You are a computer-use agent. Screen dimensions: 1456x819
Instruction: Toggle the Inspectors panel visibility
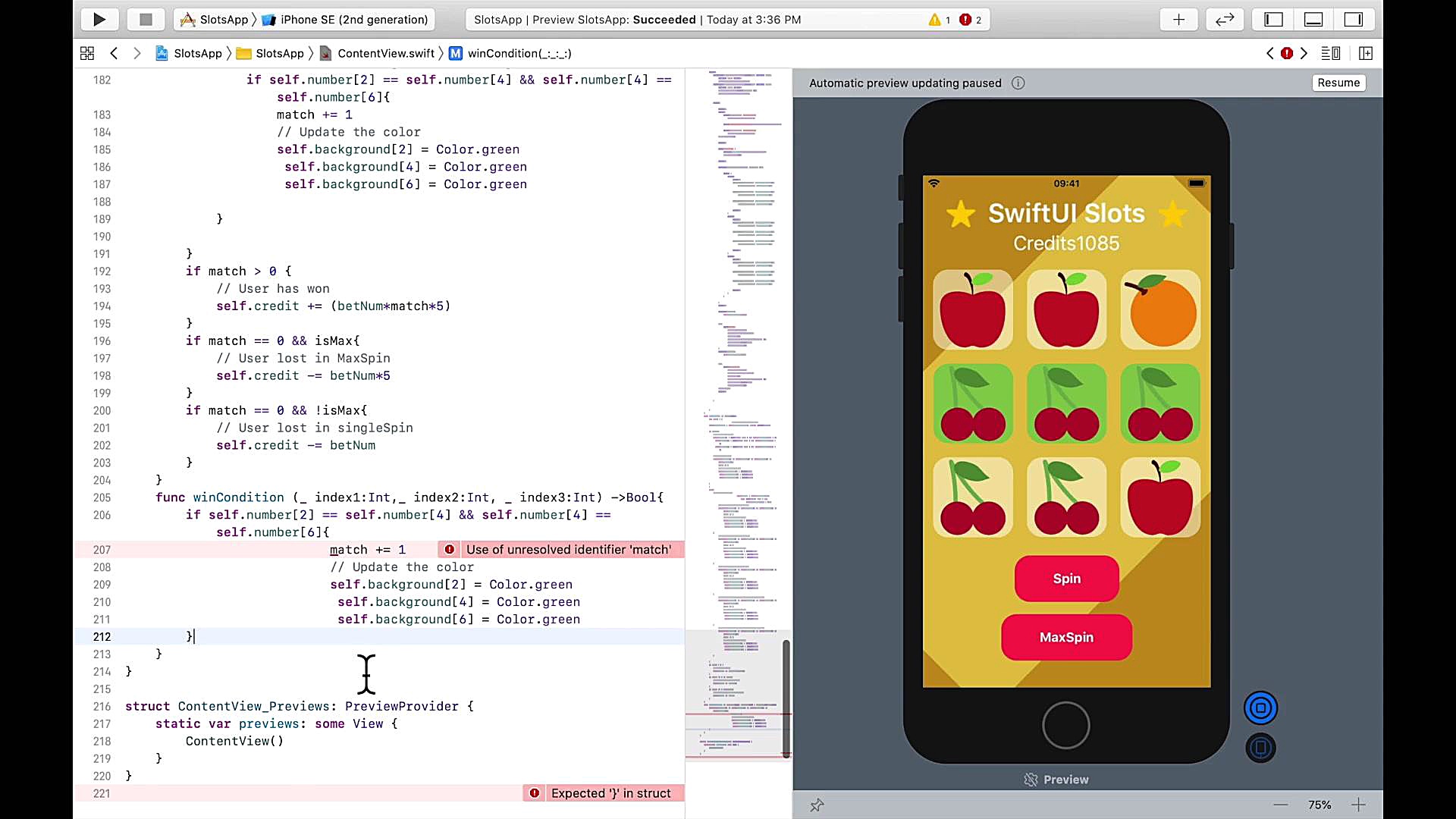tap(1354, 19)
